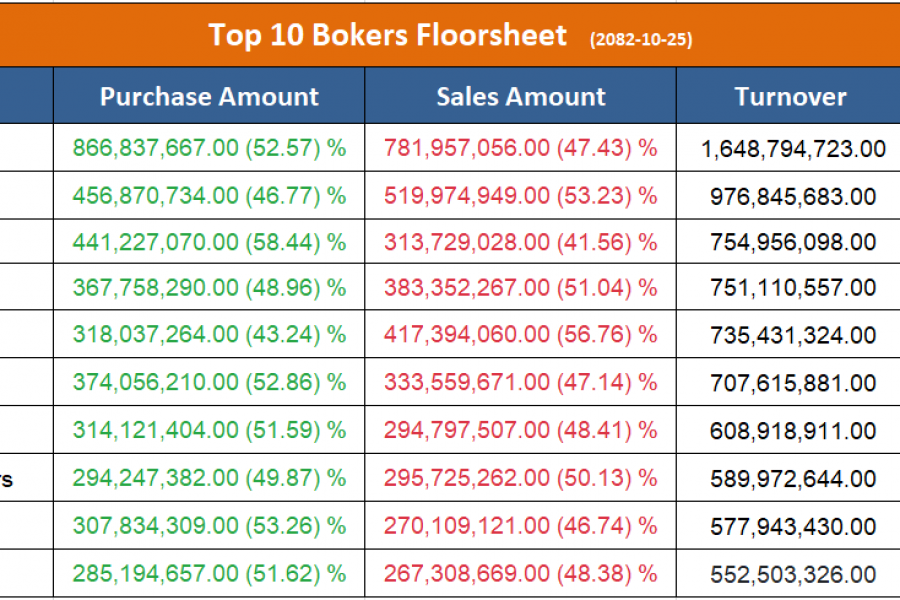Click the Sales Amount column header
Screen dimensions: 900x600
(520, 97)
